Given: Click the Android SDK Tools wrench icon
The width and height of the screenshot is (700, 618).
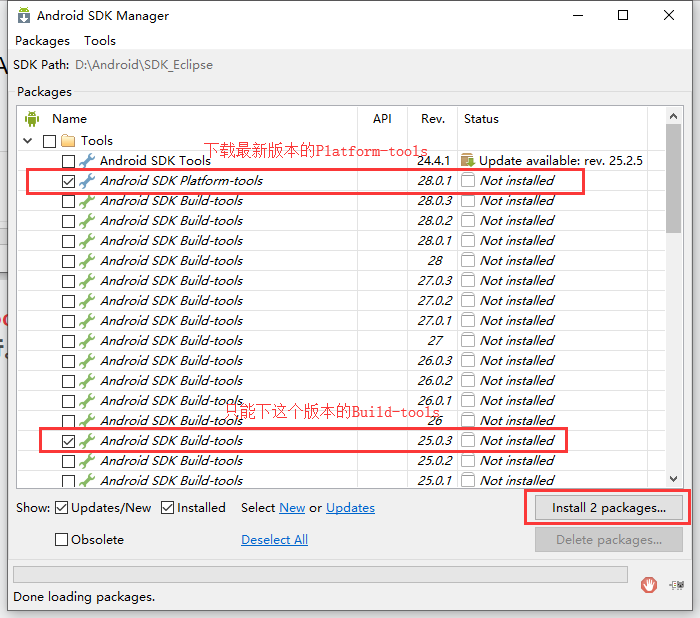Looking at the screenshot, I should 87,160.
